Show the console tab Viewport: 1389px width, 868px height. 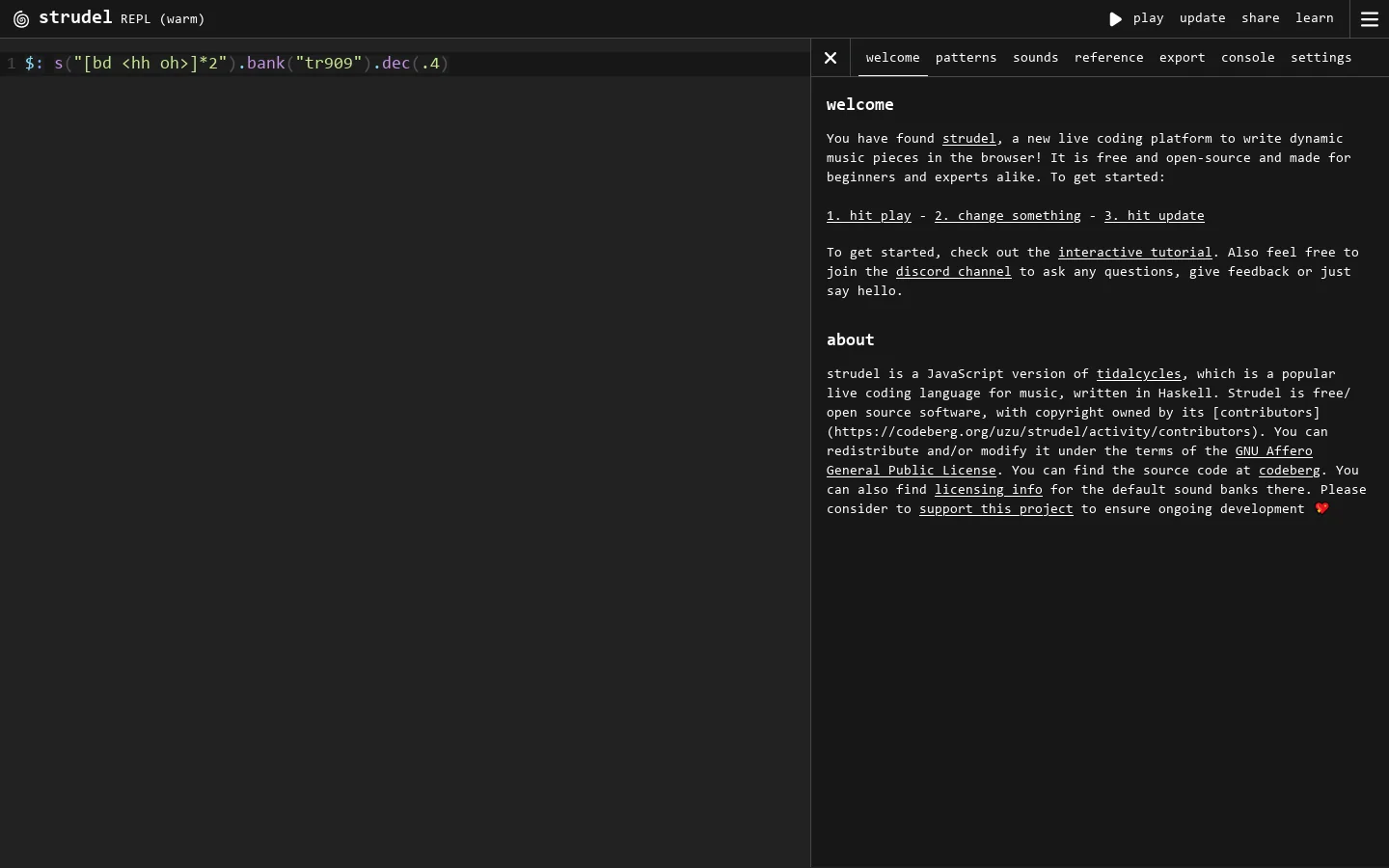pyautogui.click(x=1248, y=58)
